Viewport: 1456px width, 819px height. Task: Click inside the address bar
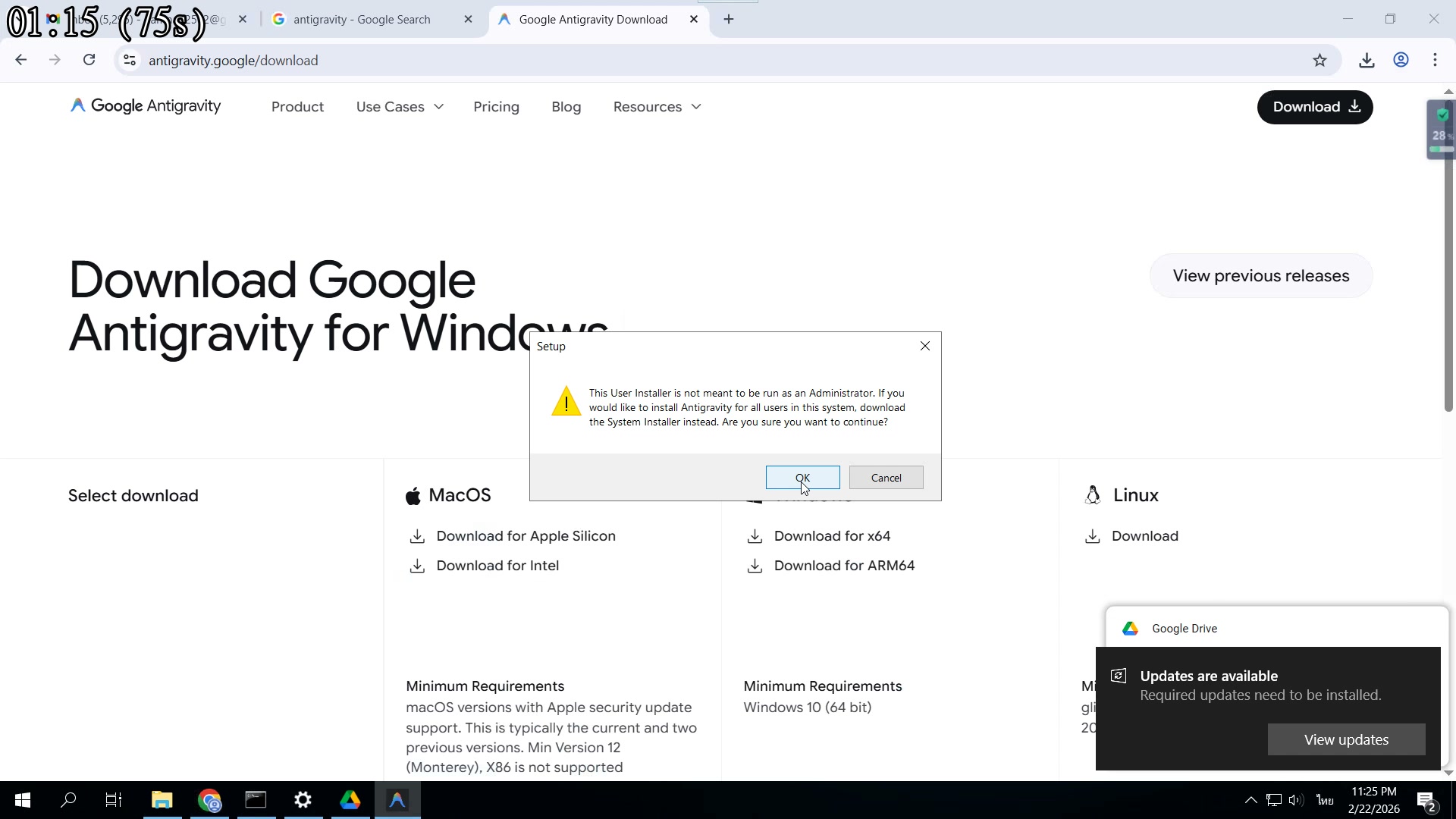point(379,61)
